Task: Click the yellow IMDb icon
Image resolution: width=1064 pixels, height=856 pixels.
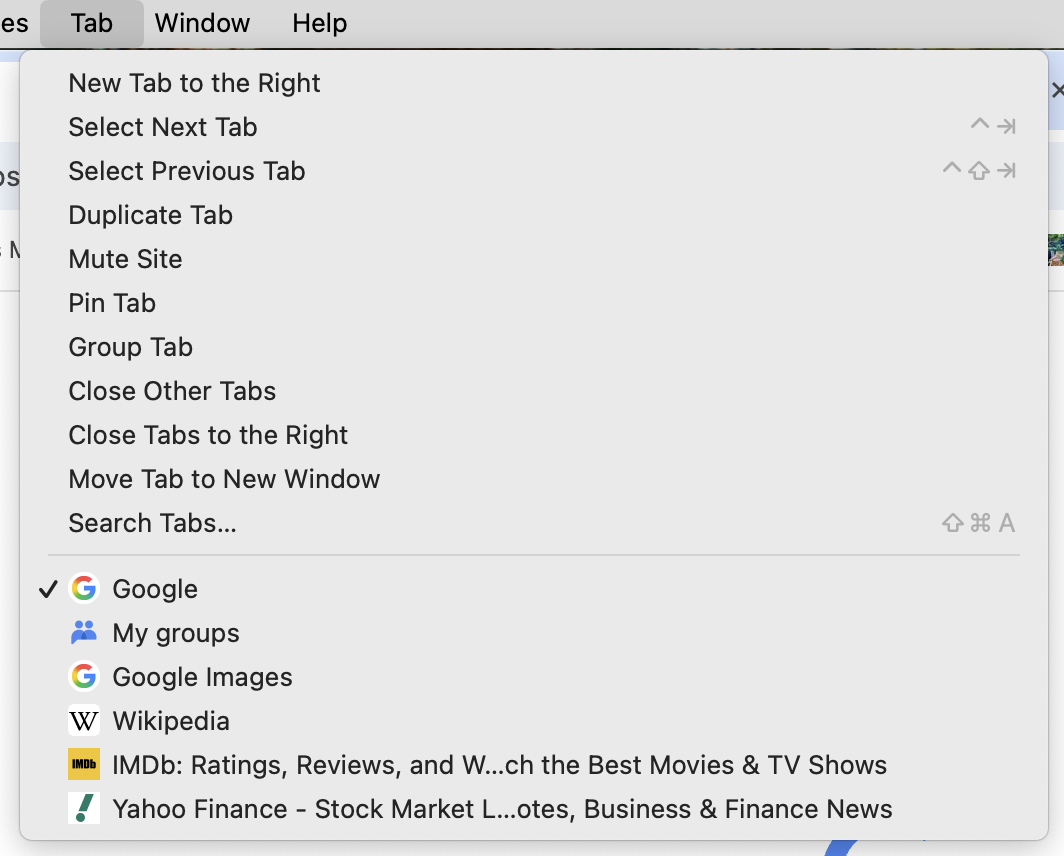Action: coord(84,765)
